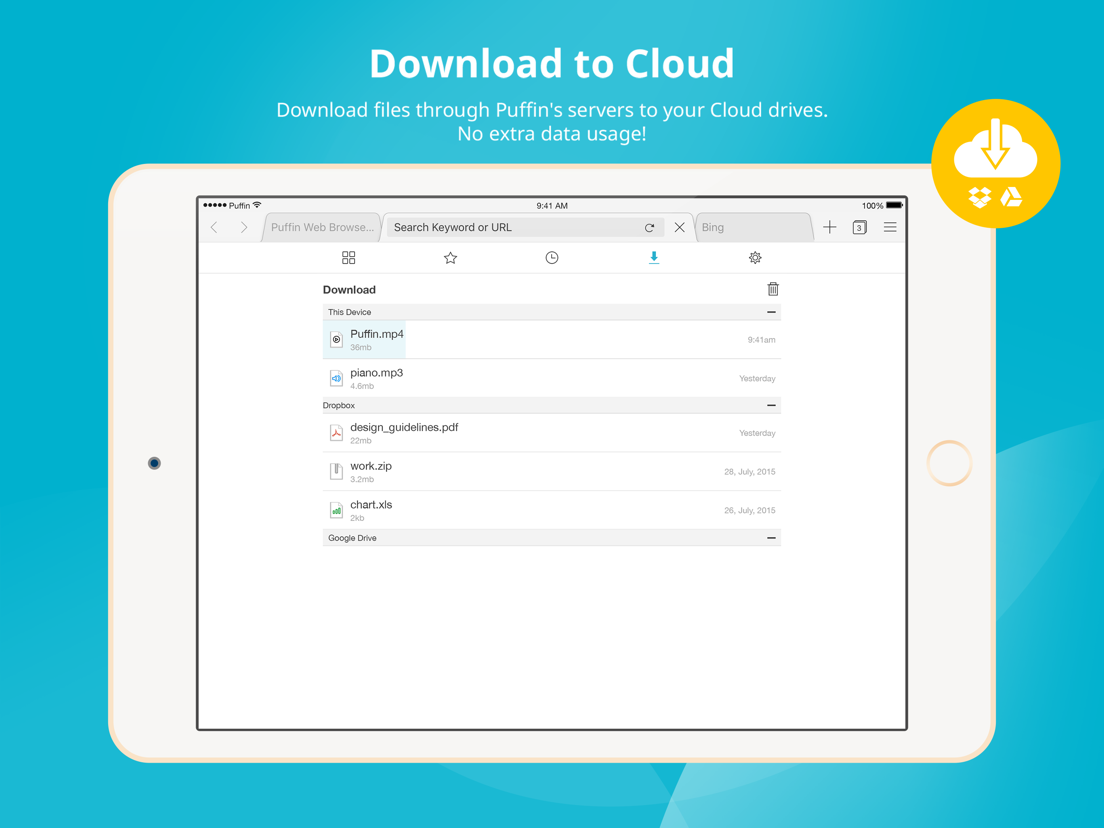The width and height of the screenshot is (1104, 828).
Task: Open design_guidelines.pdf
Action: pyautogui.click(x=552, y=433)
